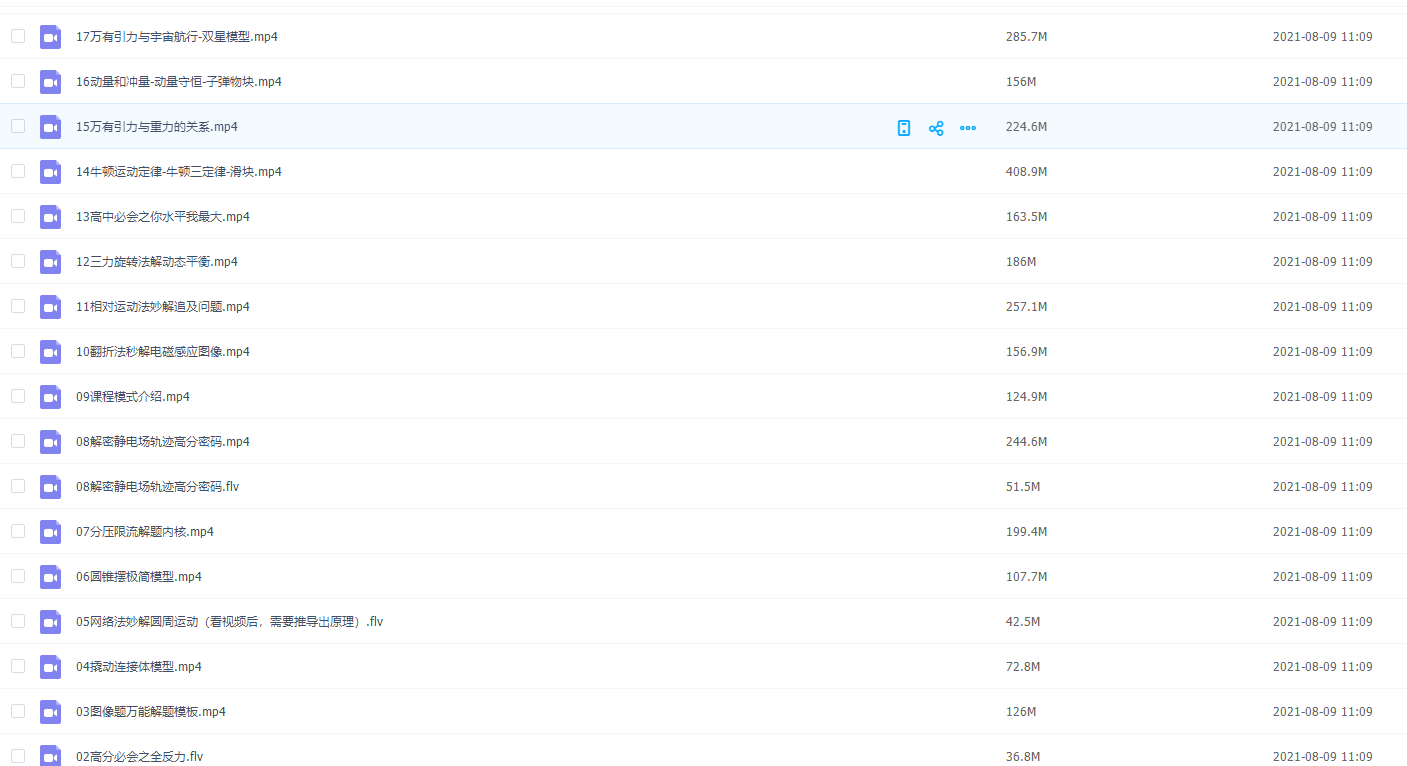Click the share icon on file 15 row
This screenshot has width=1407, height=766.
pos(936,128)
